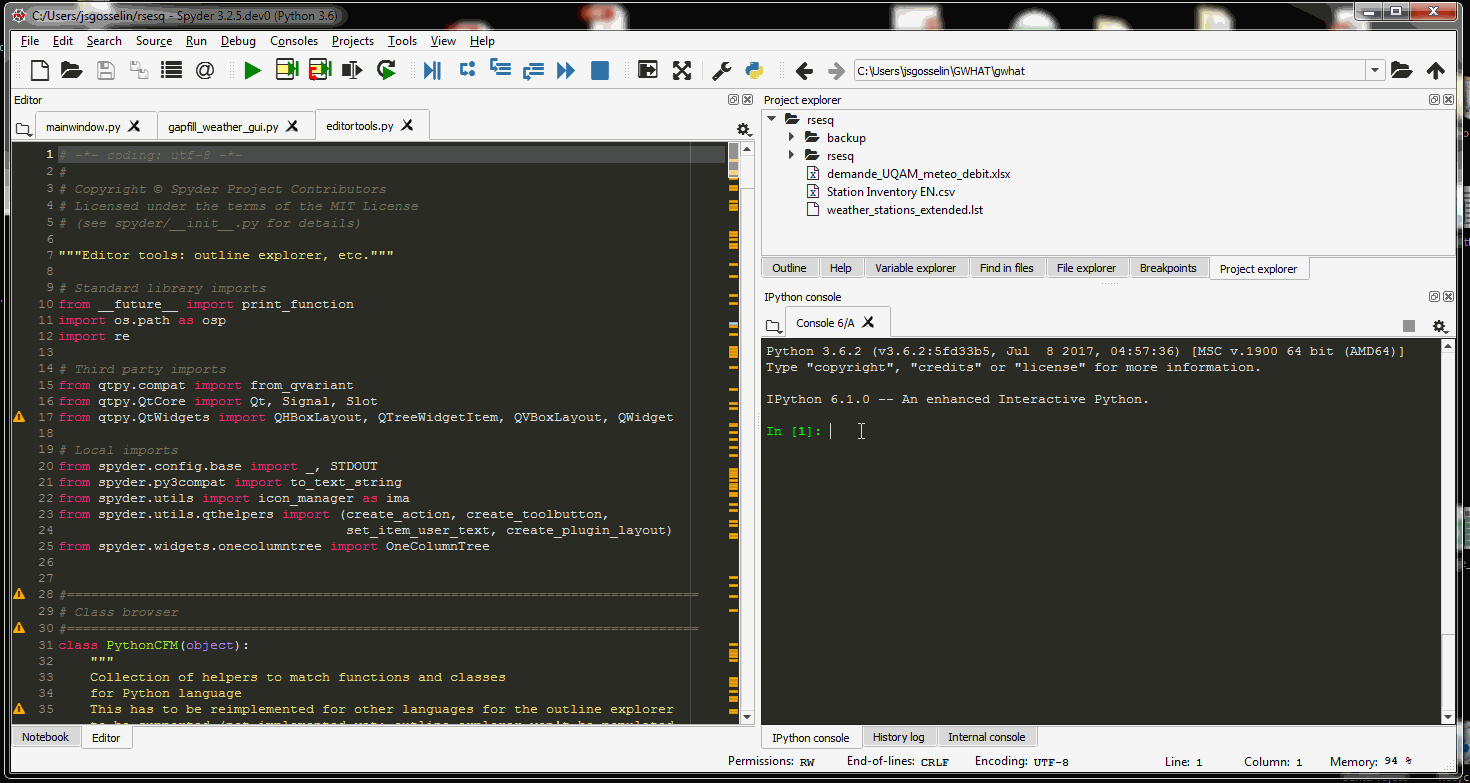Go back with the navigation arrow

point(804,70)
